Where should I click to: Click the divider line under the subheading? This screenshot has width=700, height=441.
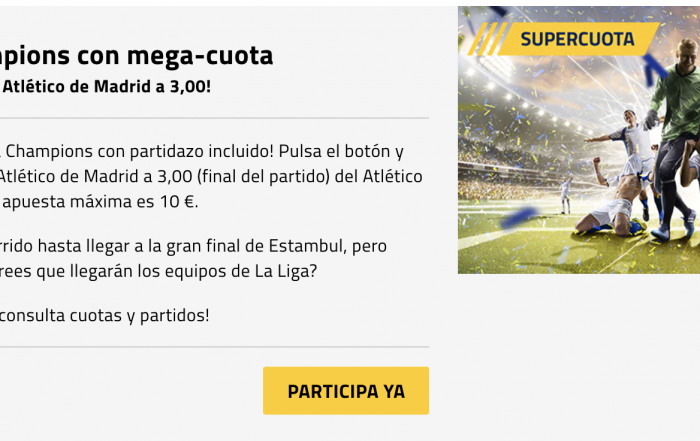214,118
